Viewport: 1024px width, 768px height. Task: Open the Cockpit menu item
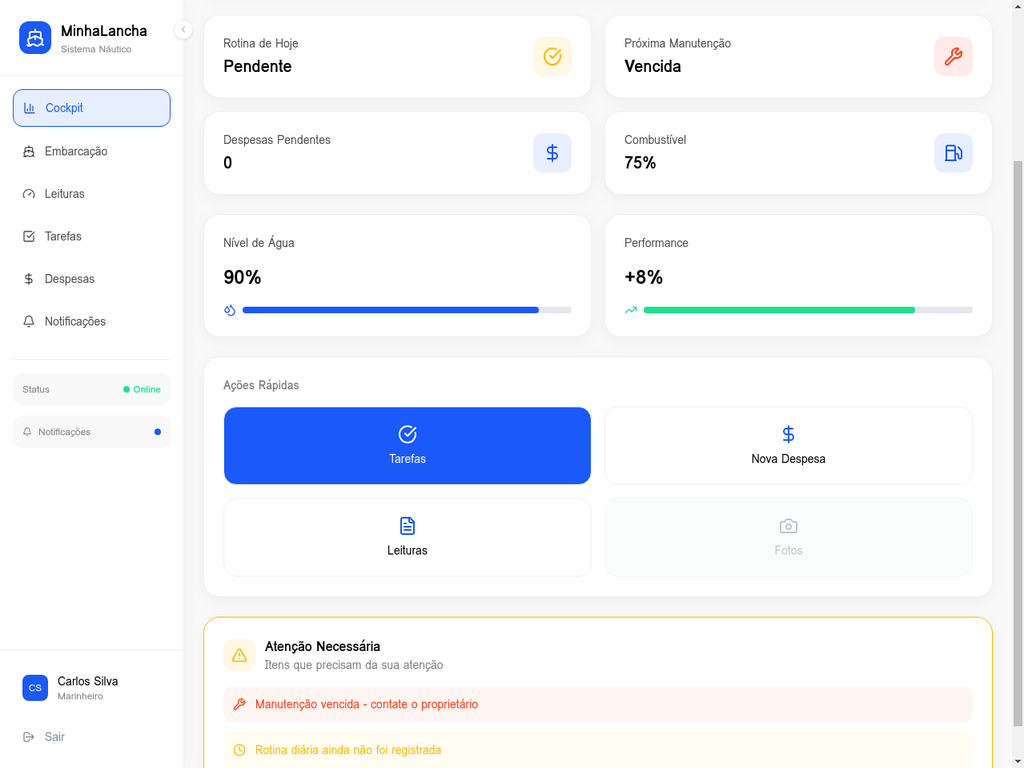[92, 108]
